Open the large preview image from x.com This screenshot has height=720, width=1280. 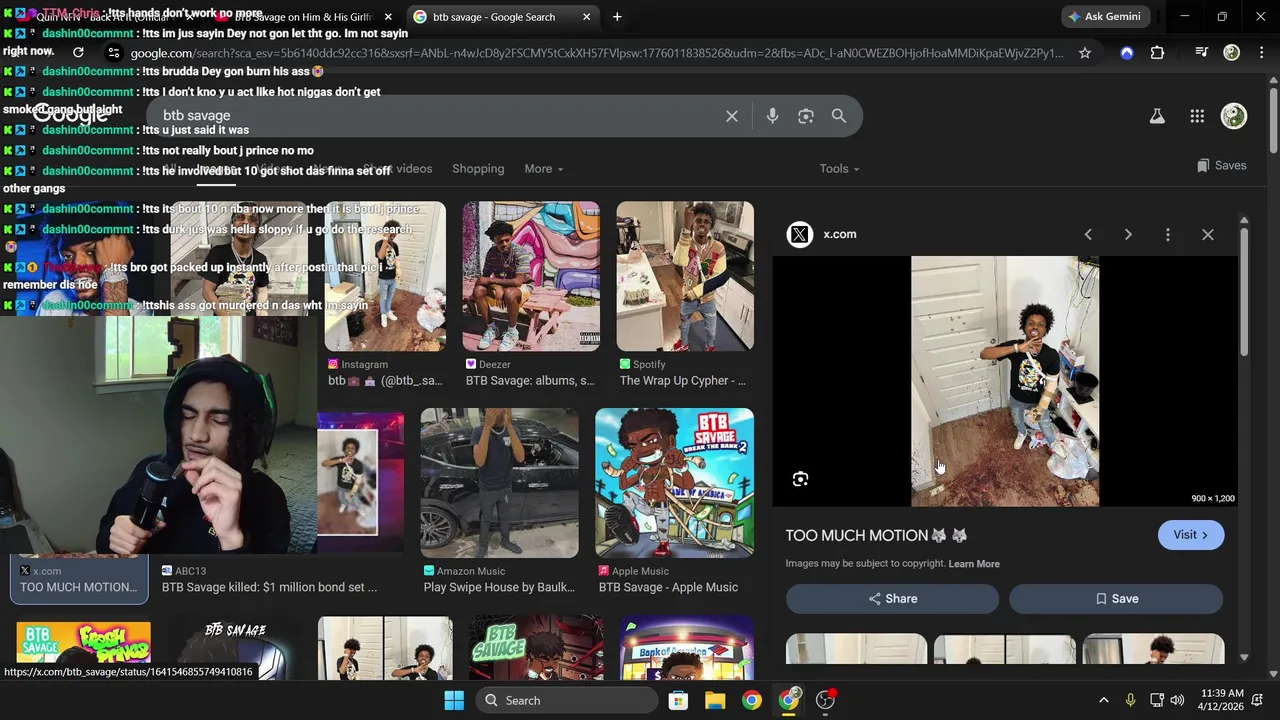(x=1005, y=381)
